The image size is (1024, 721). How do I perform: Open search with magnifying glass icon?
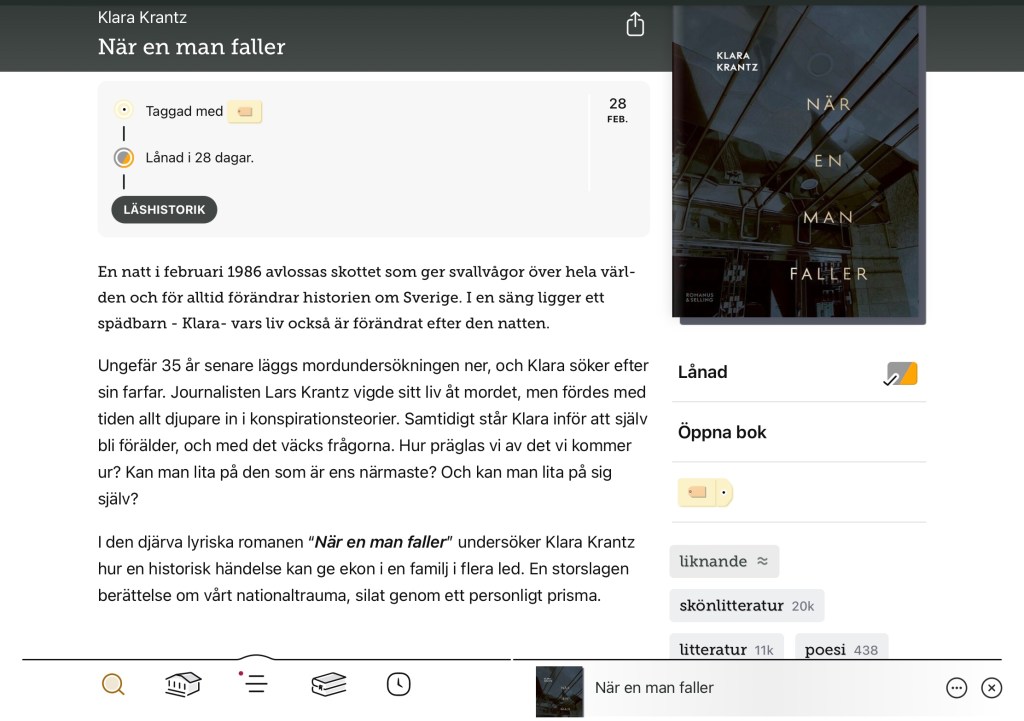coord(114,685)
